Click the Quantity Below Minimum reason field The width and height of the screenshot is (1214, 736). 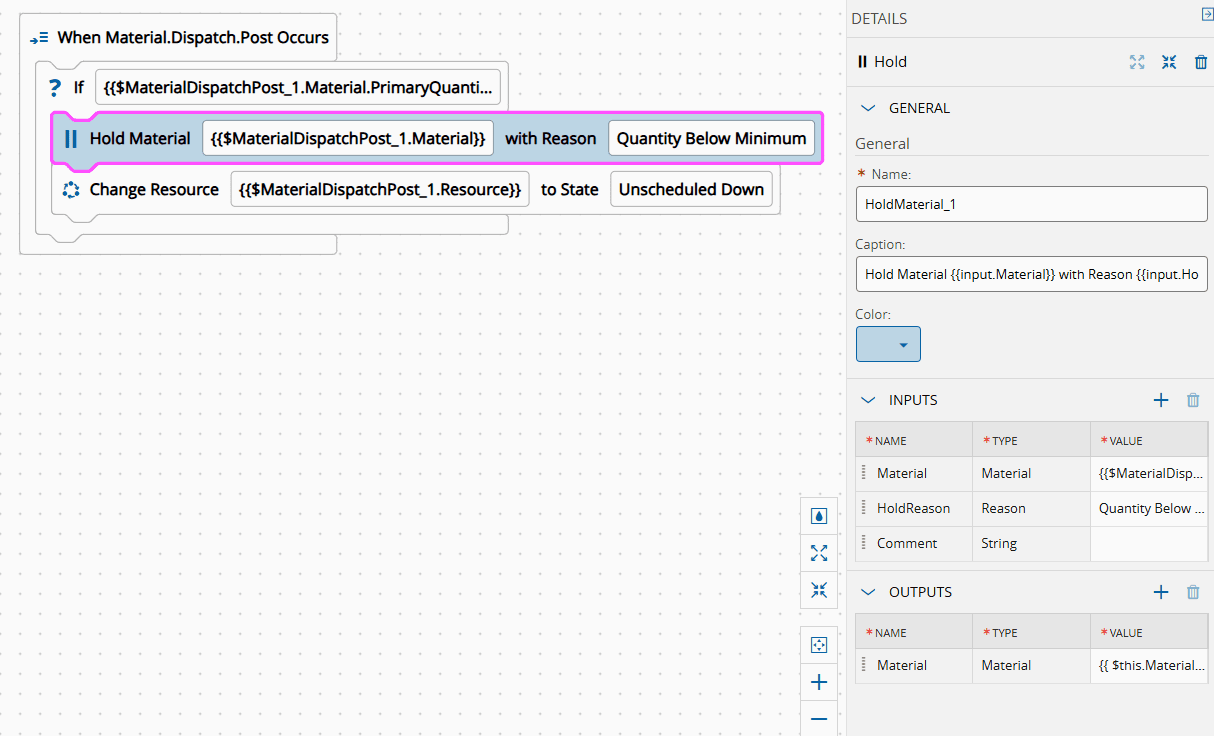pos(711,139)
